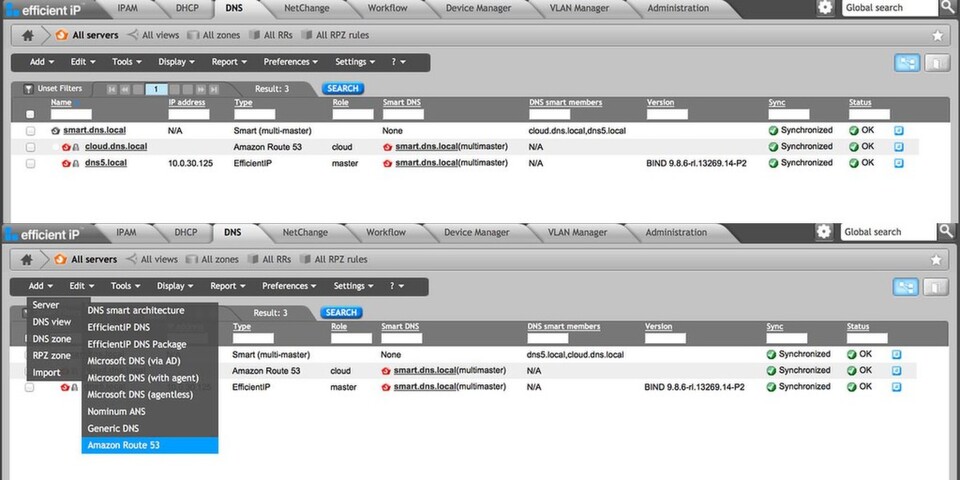Check the upper smart.dns.local row checkbox

pos(31,130)
